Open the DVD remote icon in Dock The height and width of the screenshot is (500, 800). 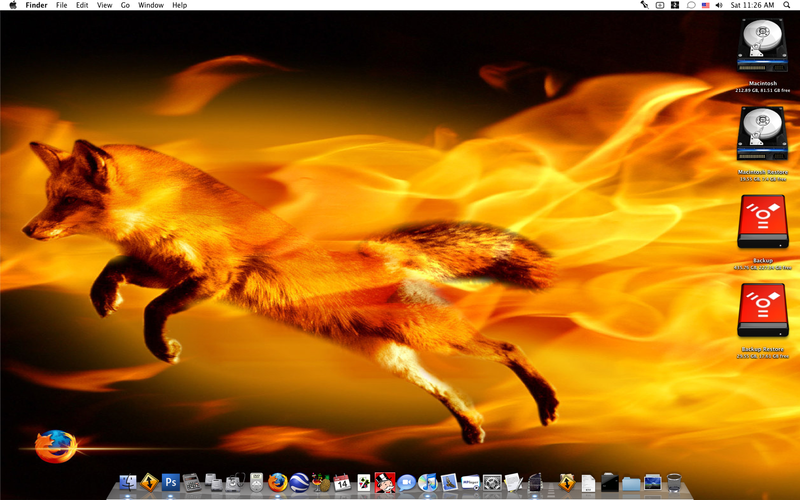click(x=256, y=482)
